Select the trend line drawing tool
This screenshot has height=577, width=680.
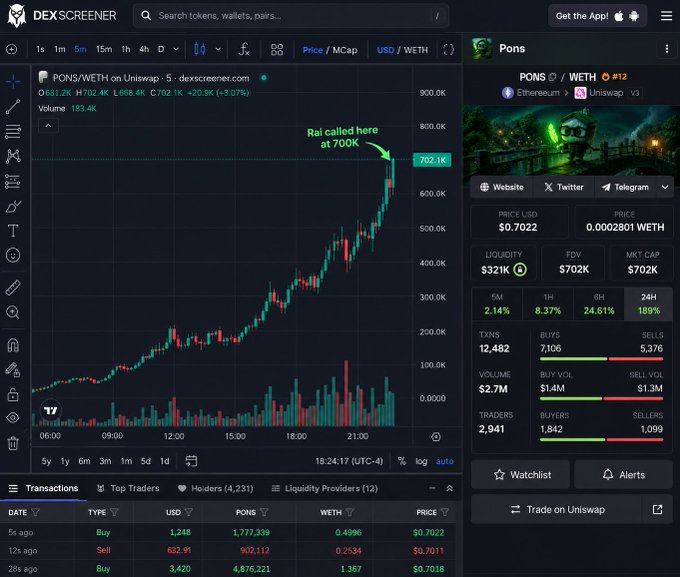tap(13, 106)
